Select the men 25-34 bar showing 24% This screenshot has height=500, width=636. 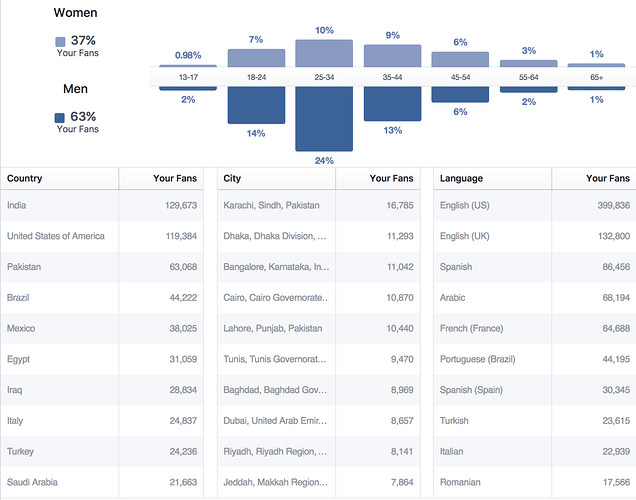click(324, 119)
